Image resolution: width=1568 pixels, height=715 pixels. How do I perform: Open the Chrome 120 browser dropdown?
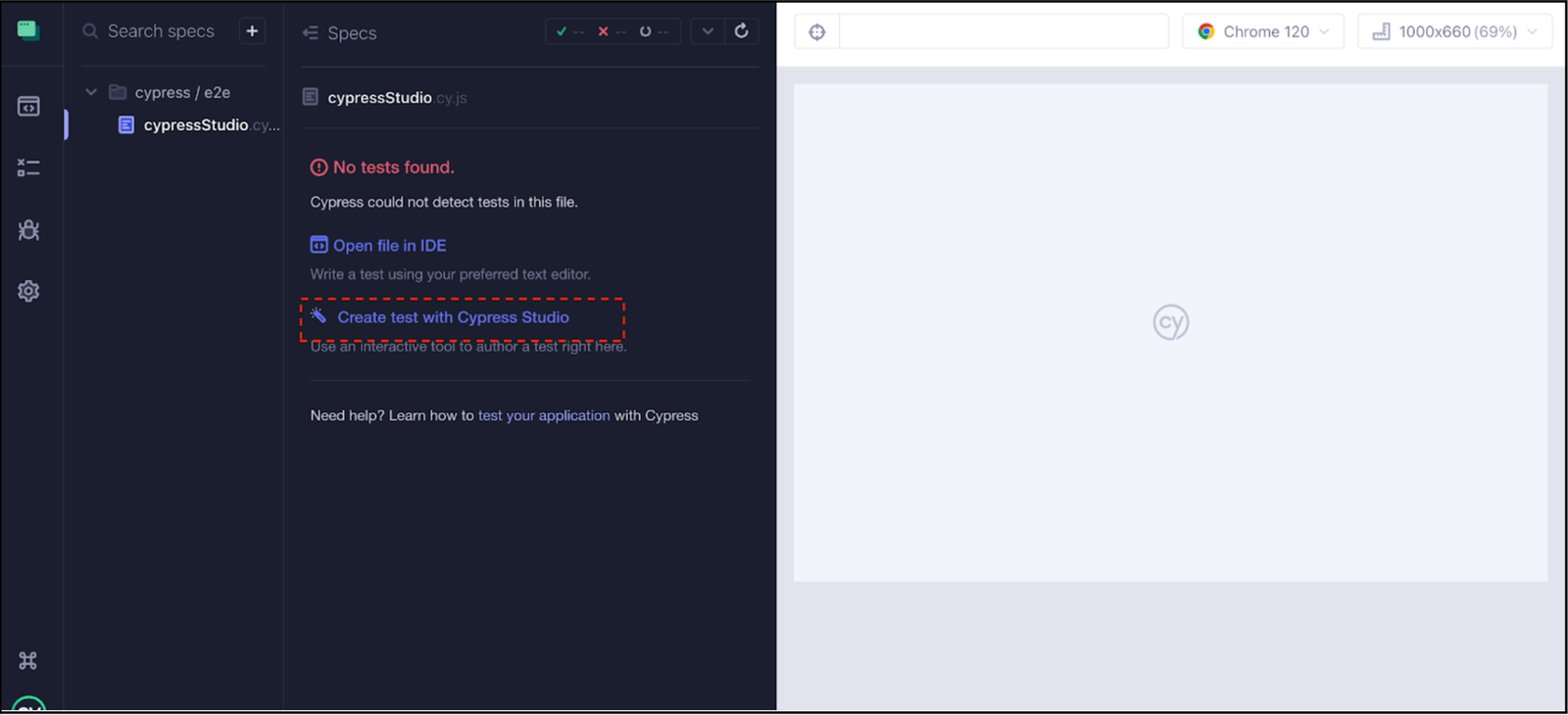[1262, 31]
